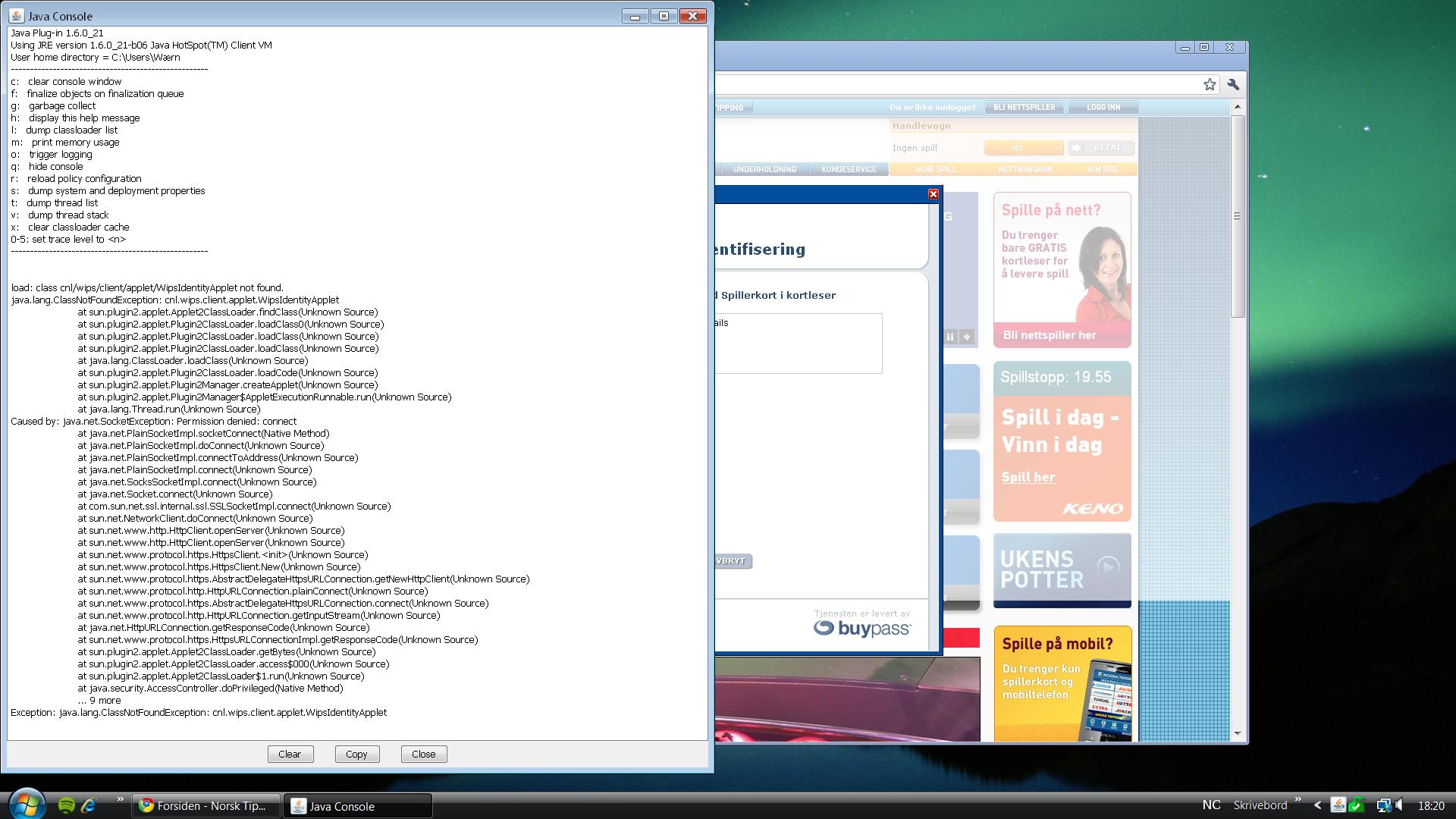The width and height of the screenshot is (1456, 819).
Task: Click the Spill her link in Keno ad
Action: click(x=1028, y=477)
